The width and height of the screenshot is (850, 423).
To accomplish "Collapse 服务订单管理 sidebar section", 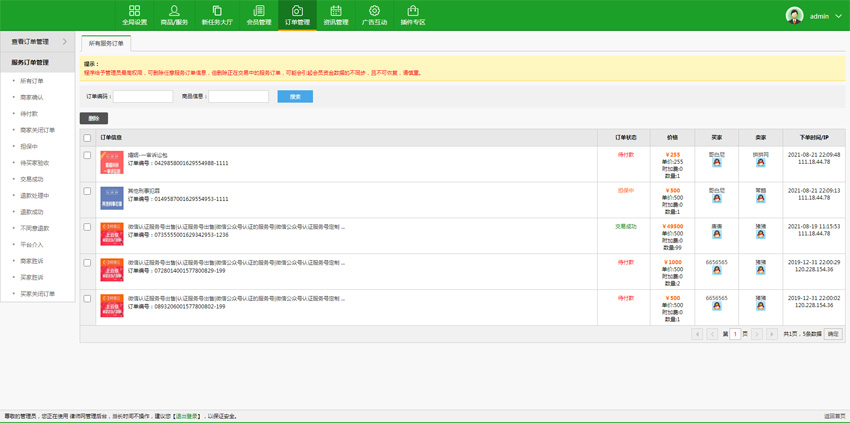I will 37,62.
